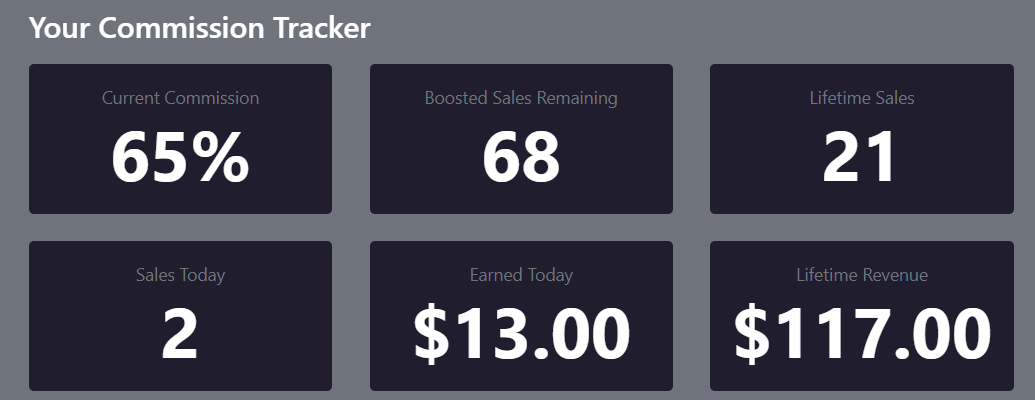
Task: Click the Boosted Sales Remaining label
Action: point(521,98)
